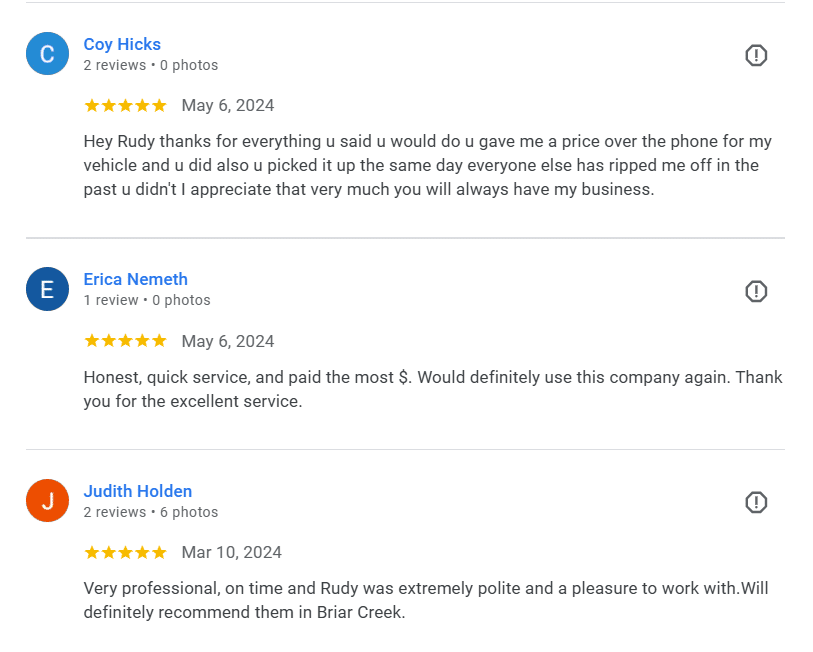Click the star rating on Erica Nemeth's review
813x652 pixels.
point(125,341)
